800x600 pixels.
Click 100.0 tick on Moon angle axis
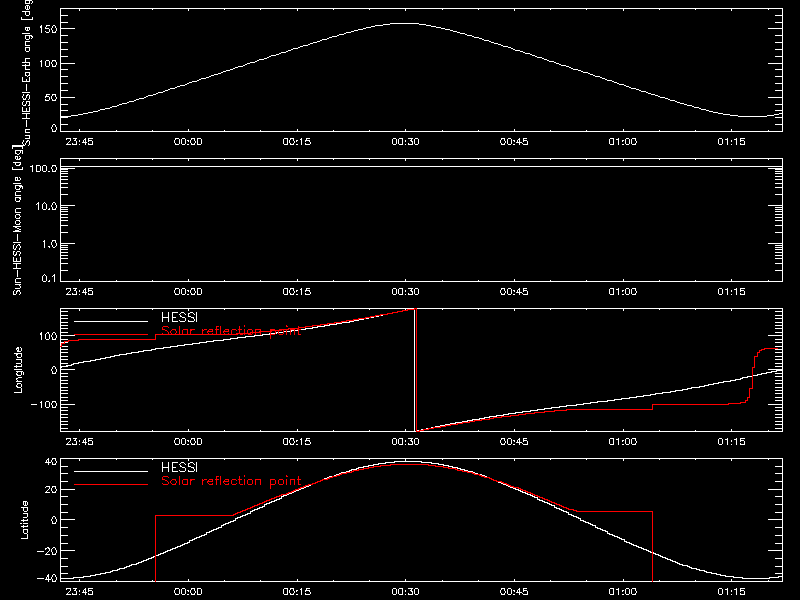pos(43,168)
